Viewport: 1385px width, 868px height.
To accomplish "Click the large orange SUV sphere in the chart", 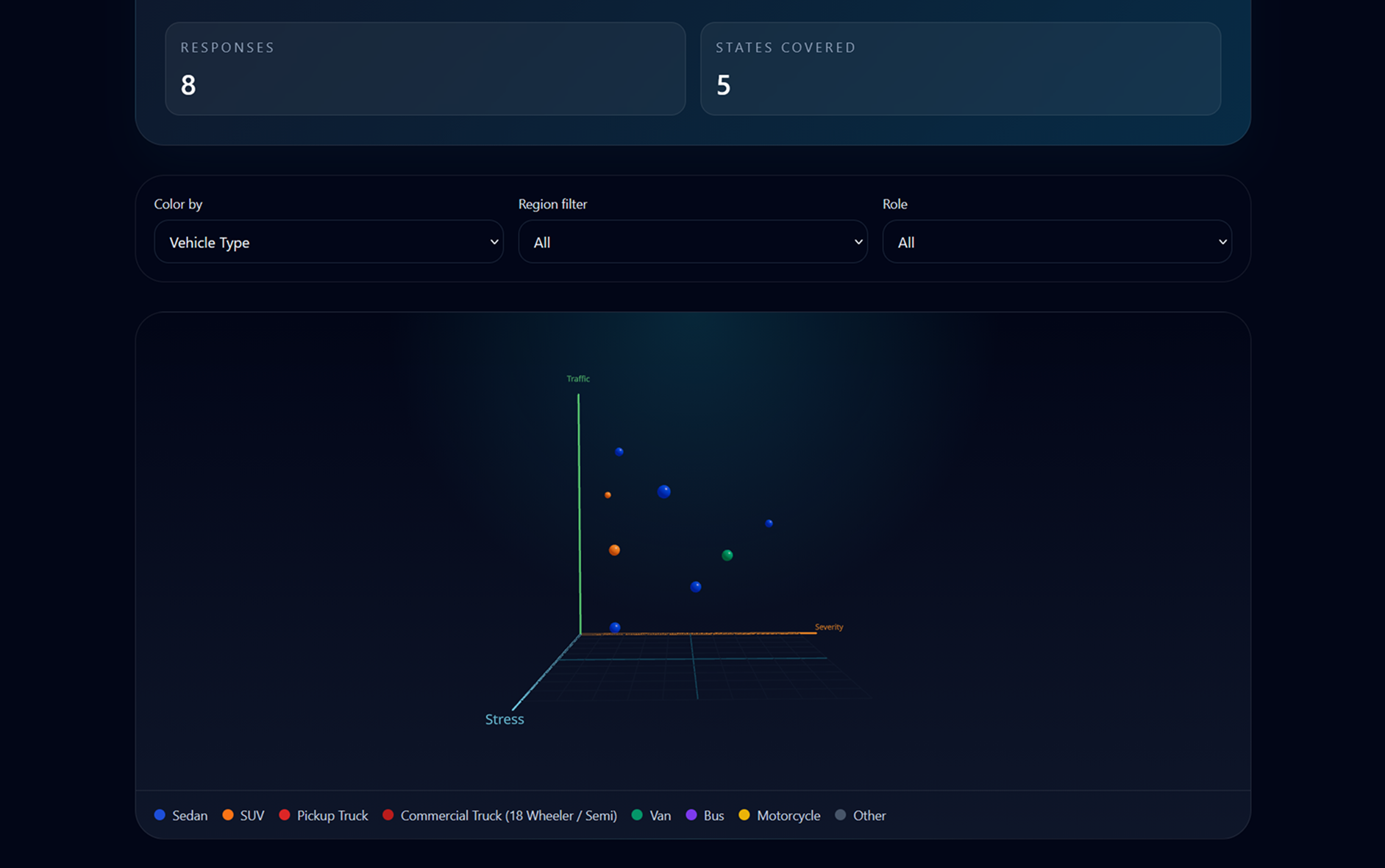I will [614, 549].
